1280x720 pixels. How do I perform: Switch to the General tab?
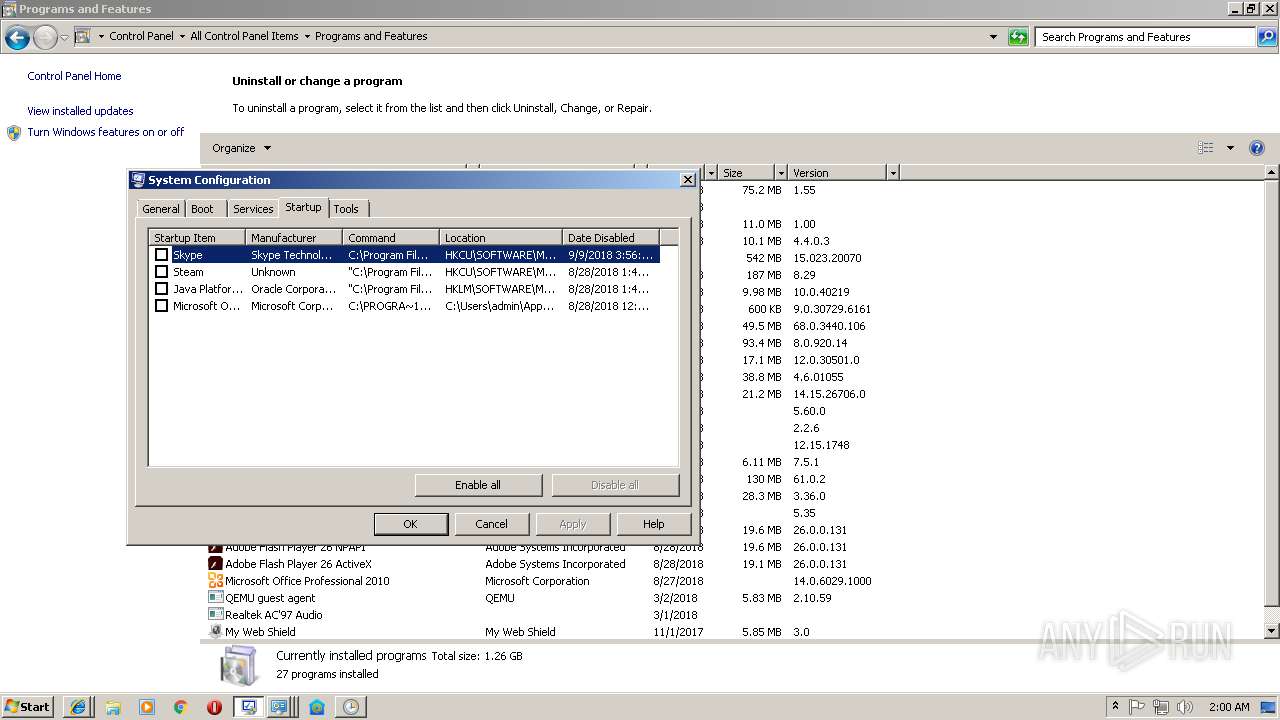[x=160, y=209]
